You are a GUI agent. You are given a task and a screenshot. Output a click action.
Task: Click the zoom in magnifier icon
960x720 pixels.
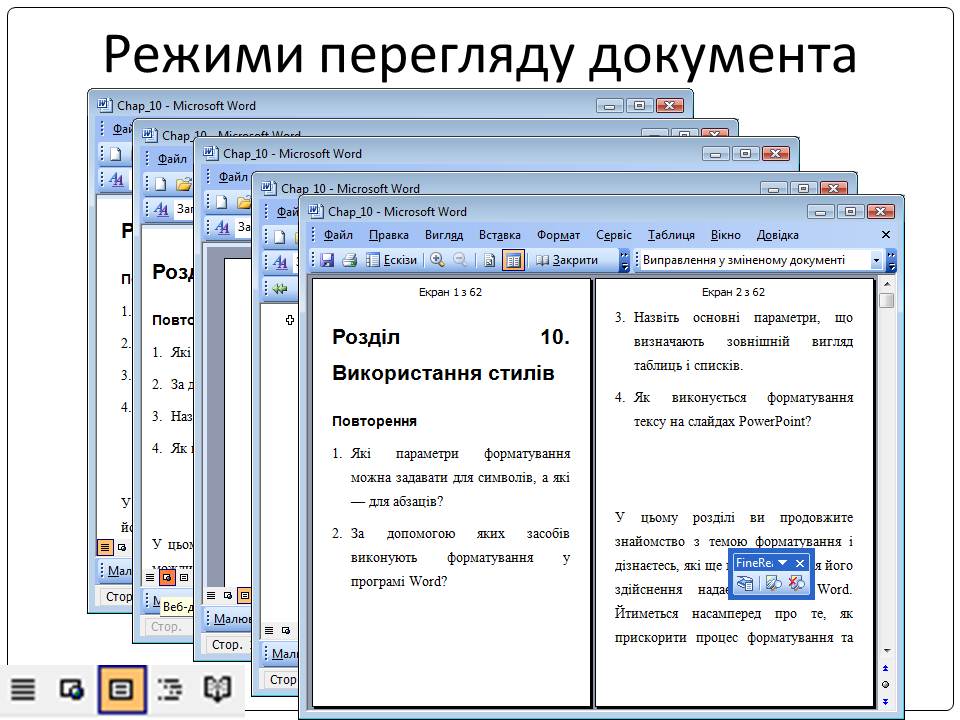(438, 260)
